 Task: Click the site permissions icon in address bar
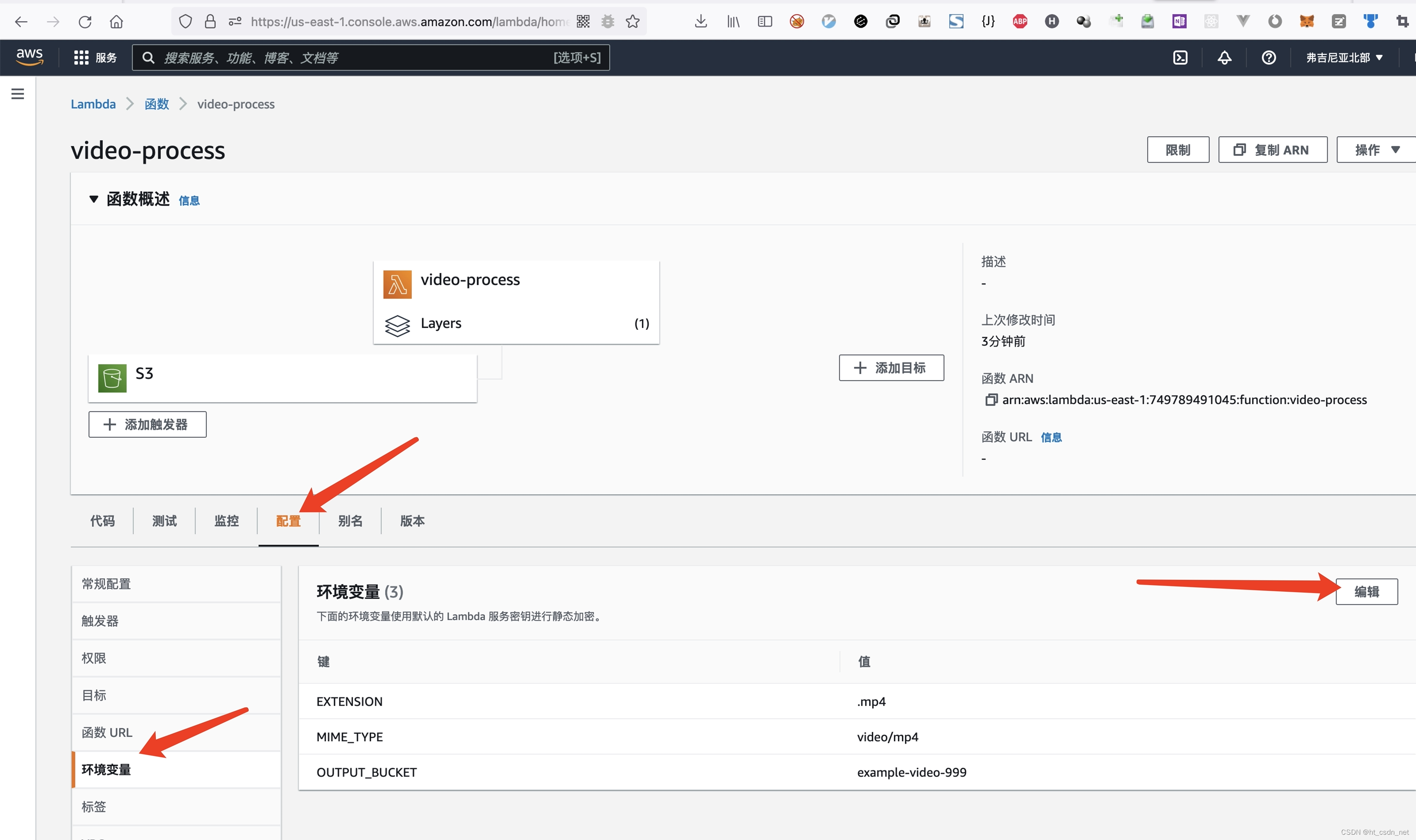click(235, 22)
